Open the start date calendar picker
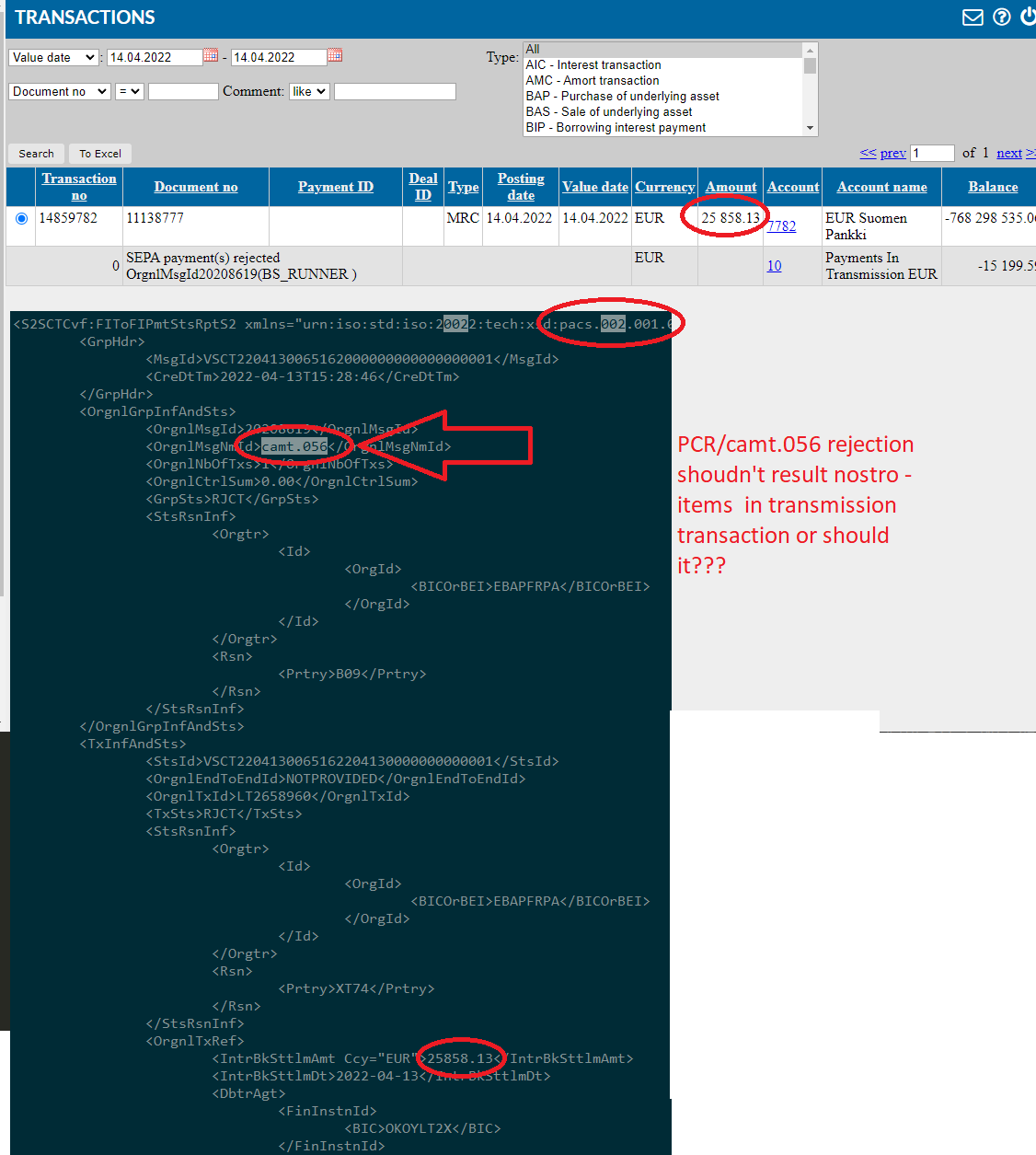The height and width of the screenshot is (1155, 1036). tap(211, 55)
